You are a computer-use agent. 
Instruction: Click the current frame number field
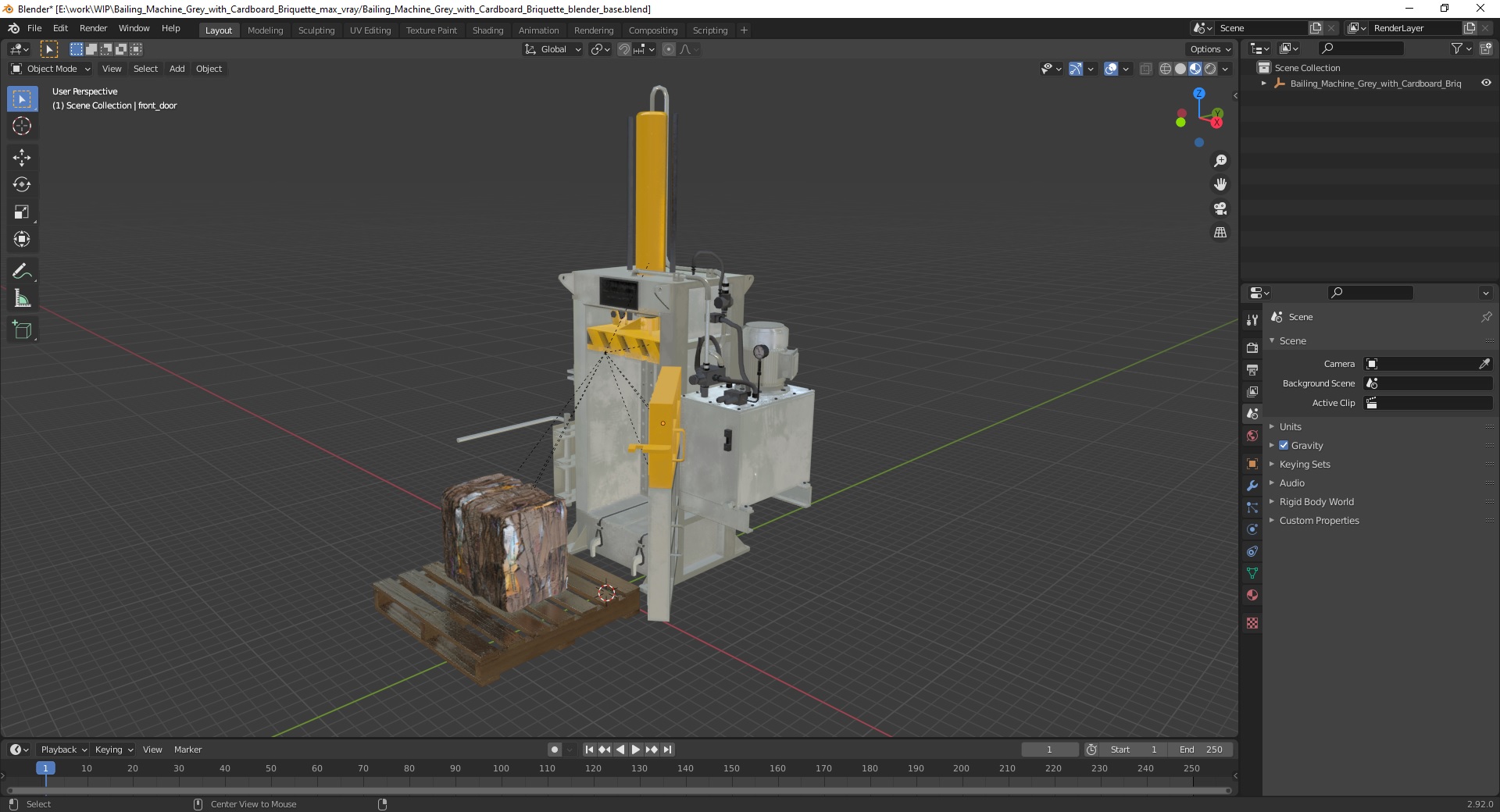pyautogui.click(x=1049, y=750)
